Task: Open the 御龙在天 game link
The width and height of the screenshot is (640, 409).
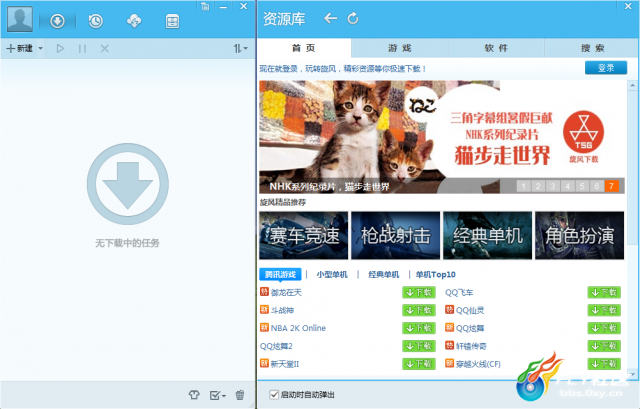Action: click(286, 292)
